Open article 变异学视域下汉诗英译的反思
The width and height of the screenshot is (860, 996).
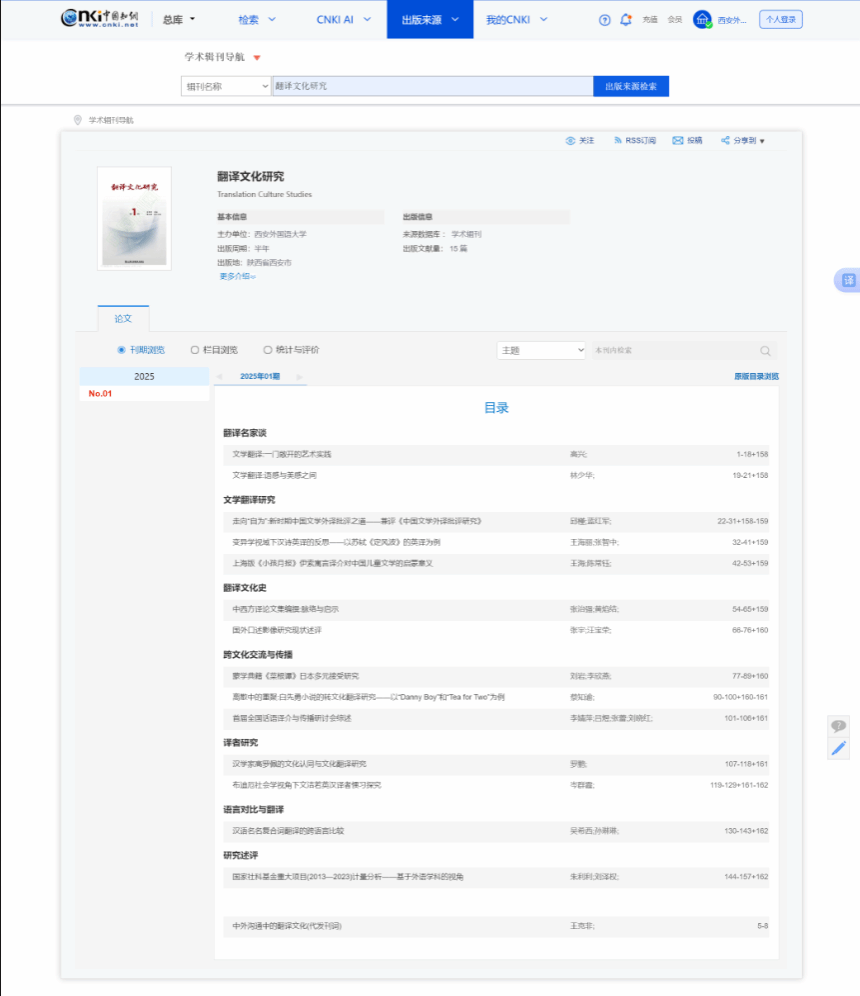(336, 542)
